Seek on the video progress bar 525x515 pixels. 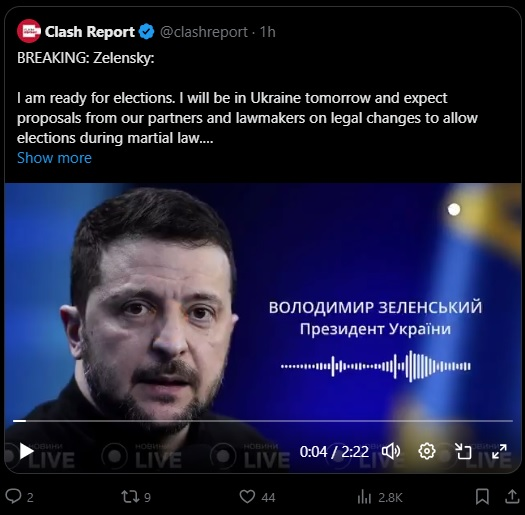pyautogui.click(x=263, y=421)
